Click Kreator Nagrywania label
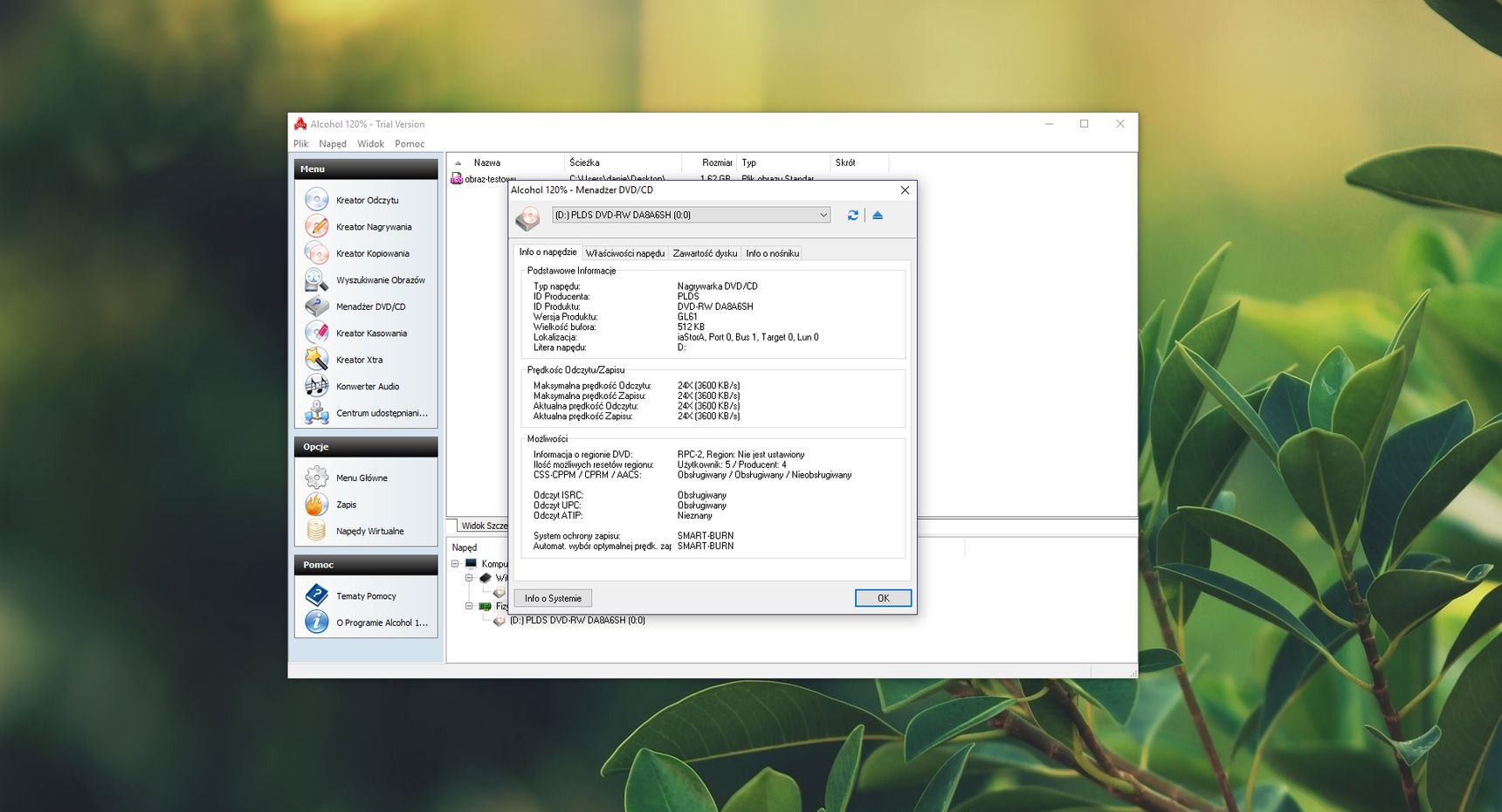Screen dimensions: 1502x812 coord(374,227)
